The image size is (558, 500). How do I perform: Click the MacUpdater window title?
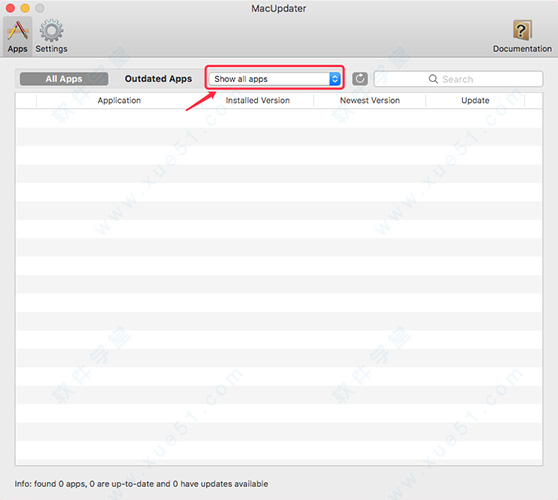(279, 9)
